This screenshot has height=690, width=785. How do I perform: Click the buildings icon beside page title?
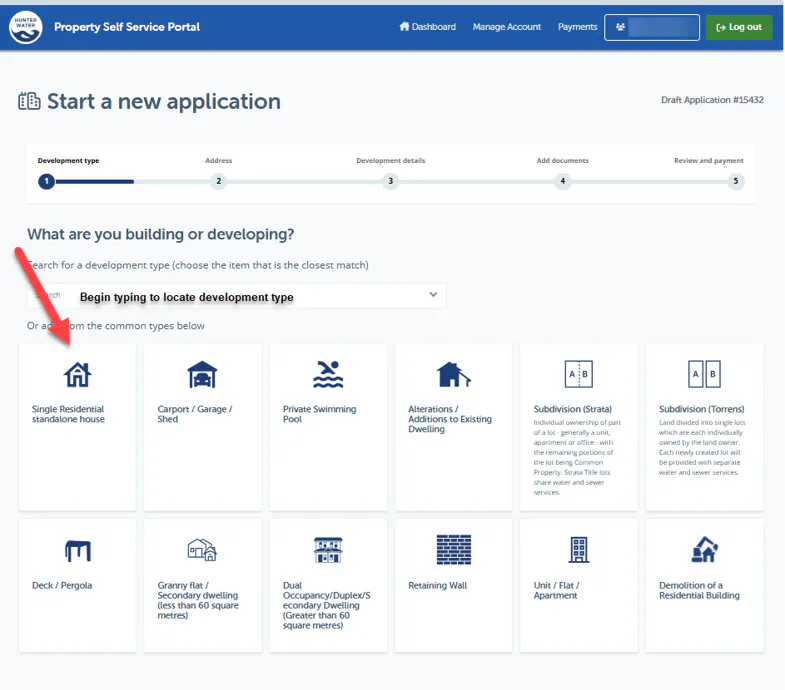coord(29,101)
